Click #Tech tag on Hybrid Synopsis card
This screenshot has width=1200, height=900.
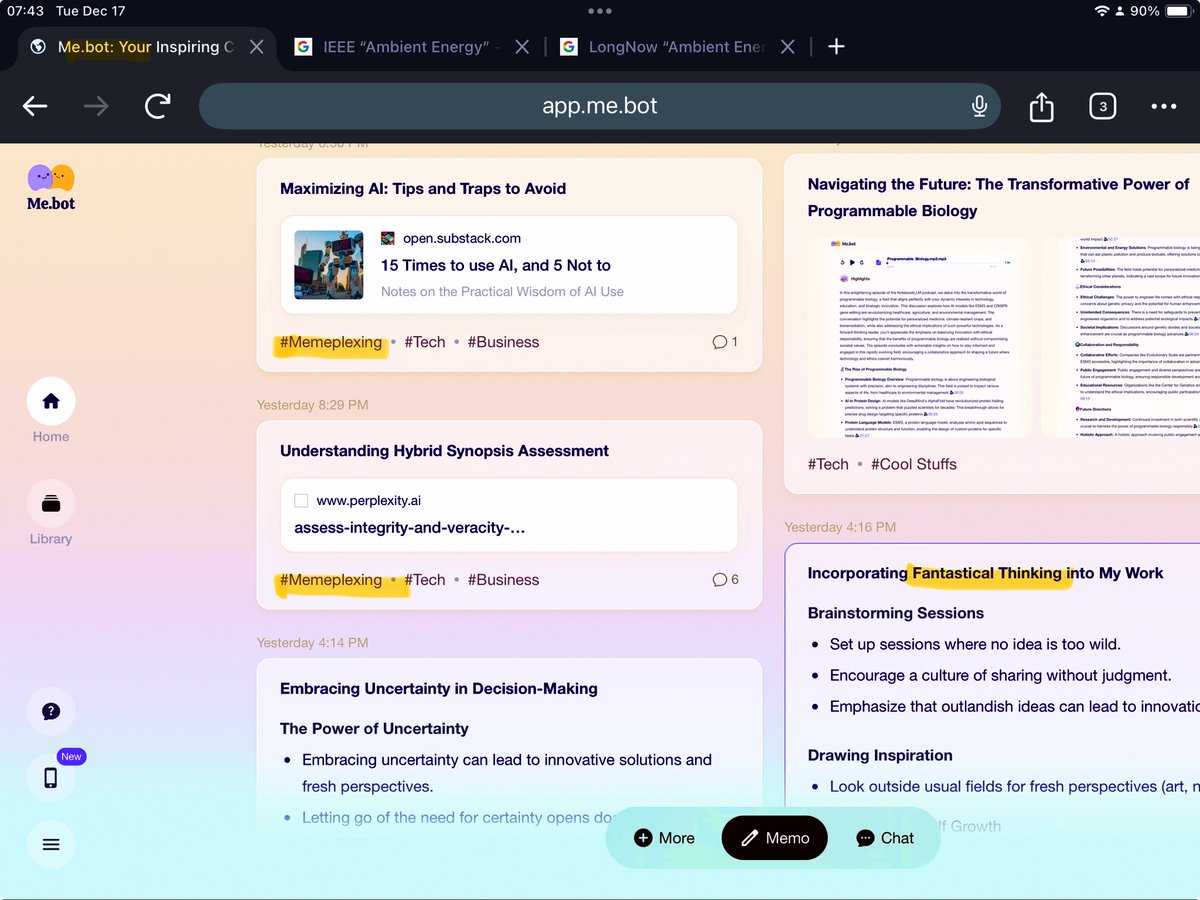click(425, 580)
